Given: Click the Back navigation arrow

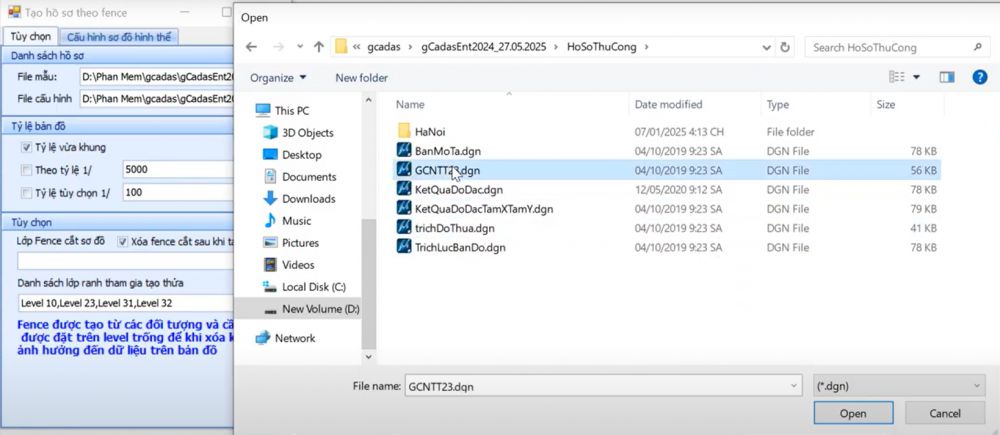Looking at the screenshot, I should [252, 47].
